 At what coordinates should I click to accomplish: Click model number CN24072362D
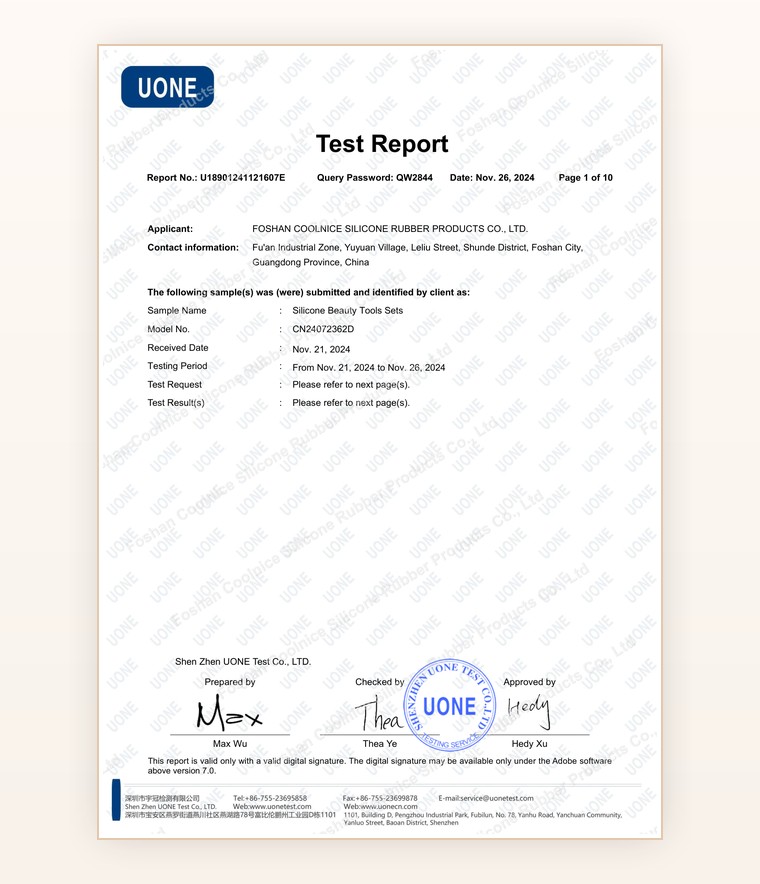click(x=323, y=329)
